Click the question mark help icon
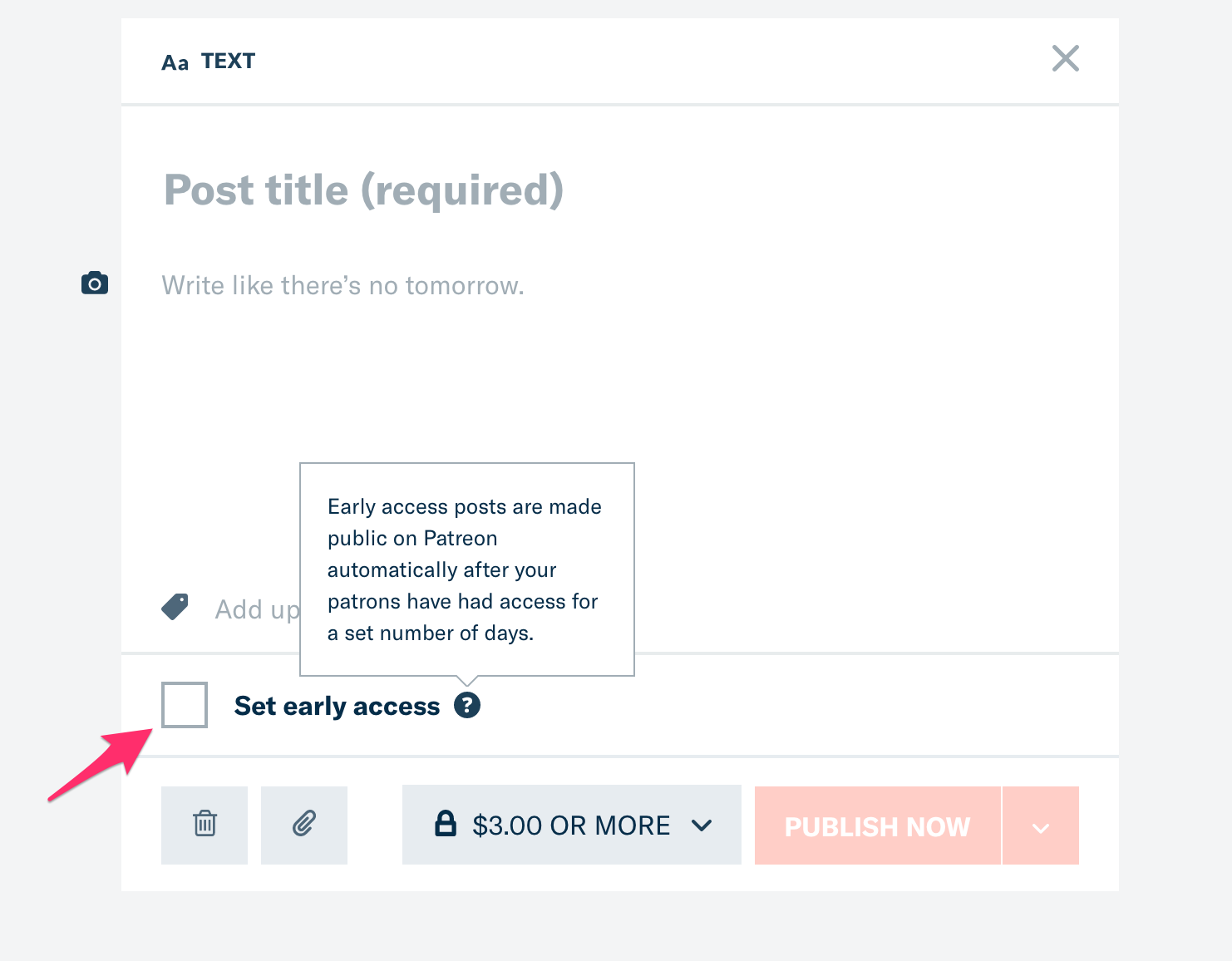The image size is (1232, 961). pyautogui.click(x=467, y=705)
